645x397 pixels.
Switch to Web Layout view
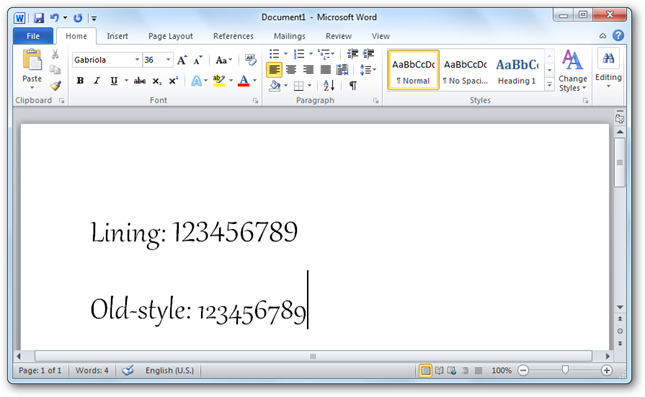point(452,371)
